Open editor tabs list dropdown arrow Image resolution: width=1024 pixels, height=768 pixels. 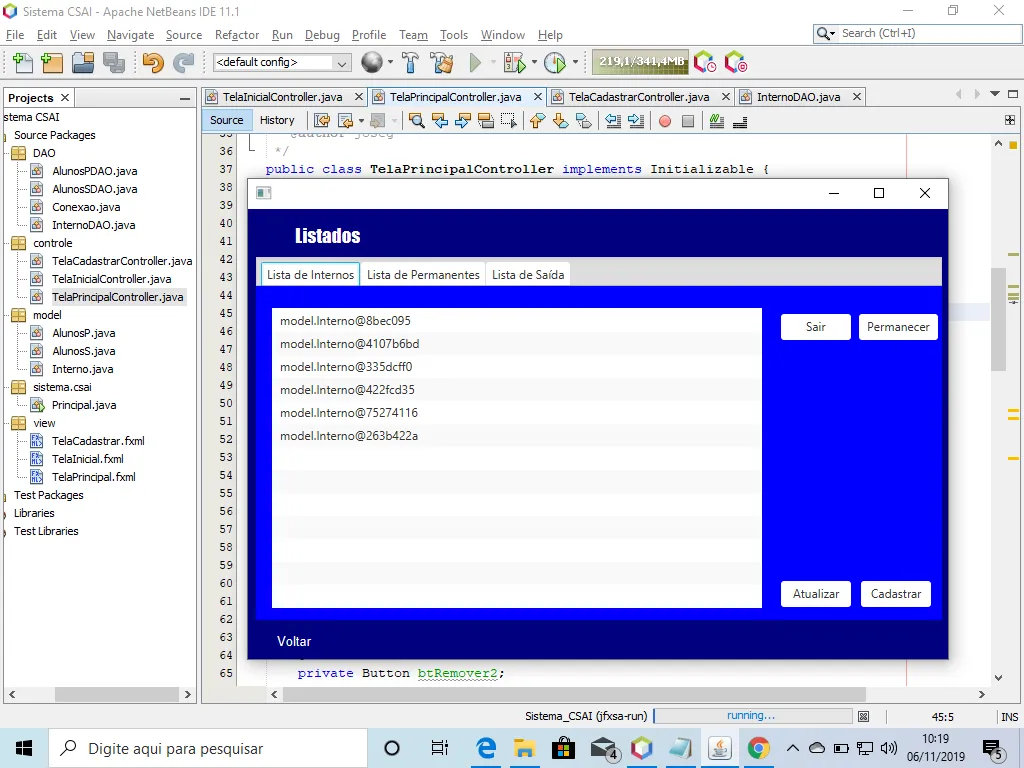[x=995, y=94]
